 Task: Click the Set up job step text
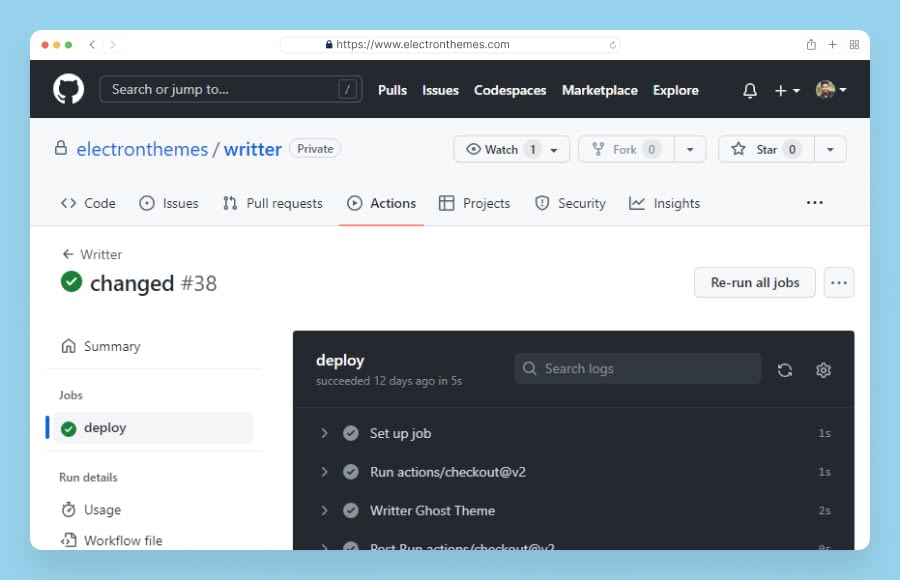400,434
